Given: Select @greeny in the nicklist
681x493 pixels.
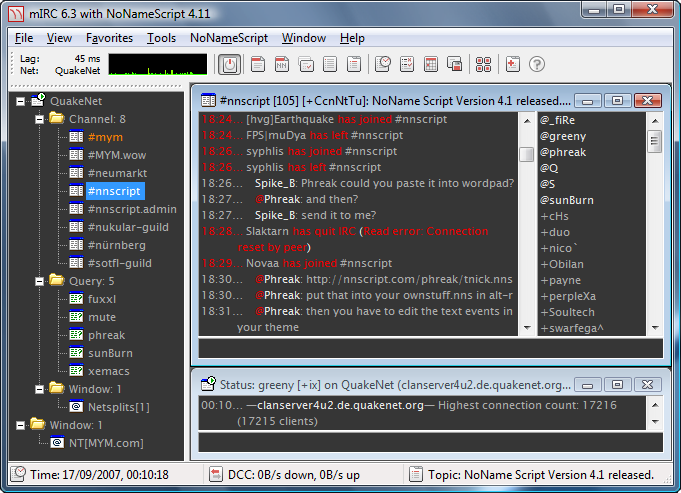Looking at the screenshot, I should click(x=563, y=136).
